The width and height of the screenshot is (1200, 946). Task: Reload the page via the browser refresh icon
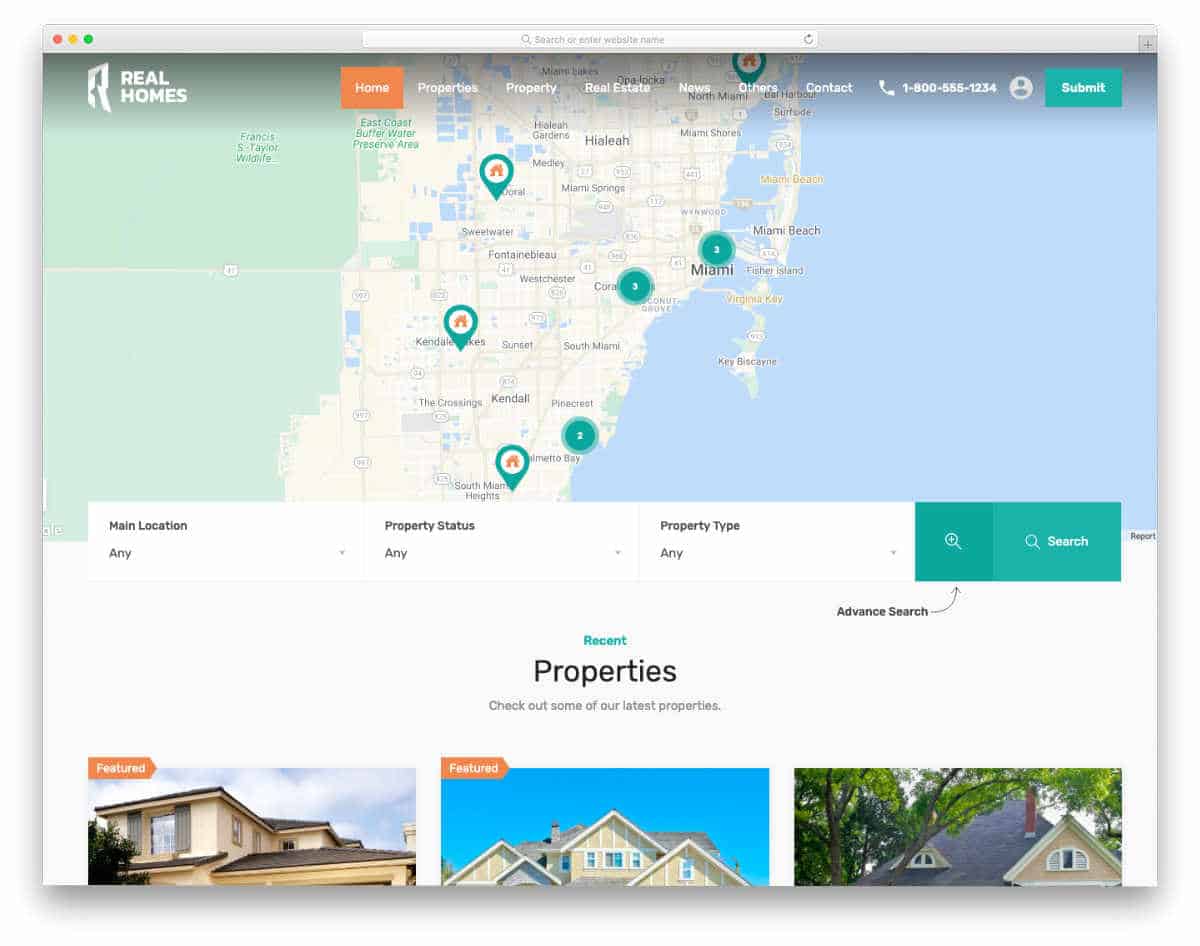pos(808,39)
